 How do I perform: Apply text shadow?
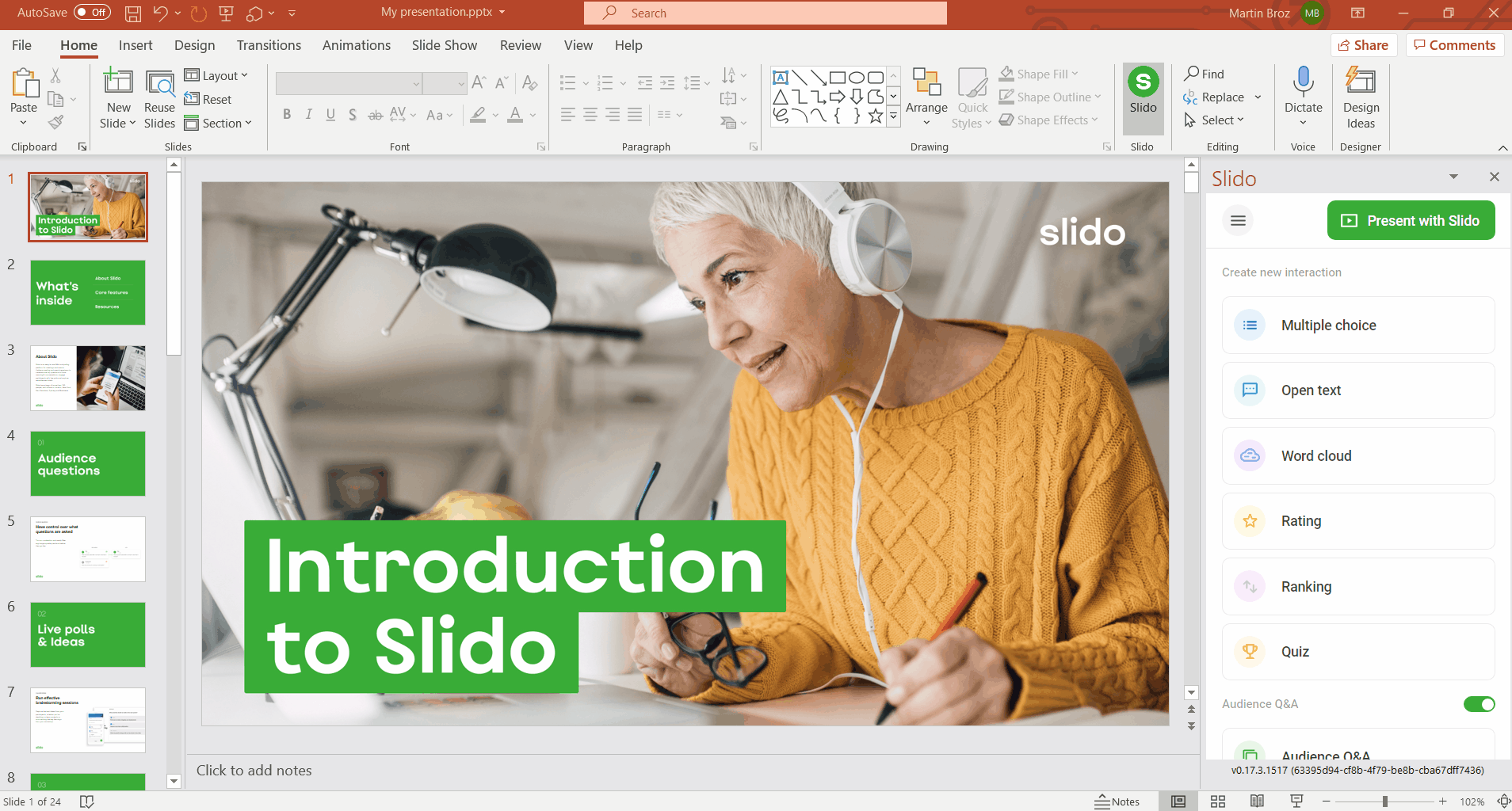tap(353, 115)
